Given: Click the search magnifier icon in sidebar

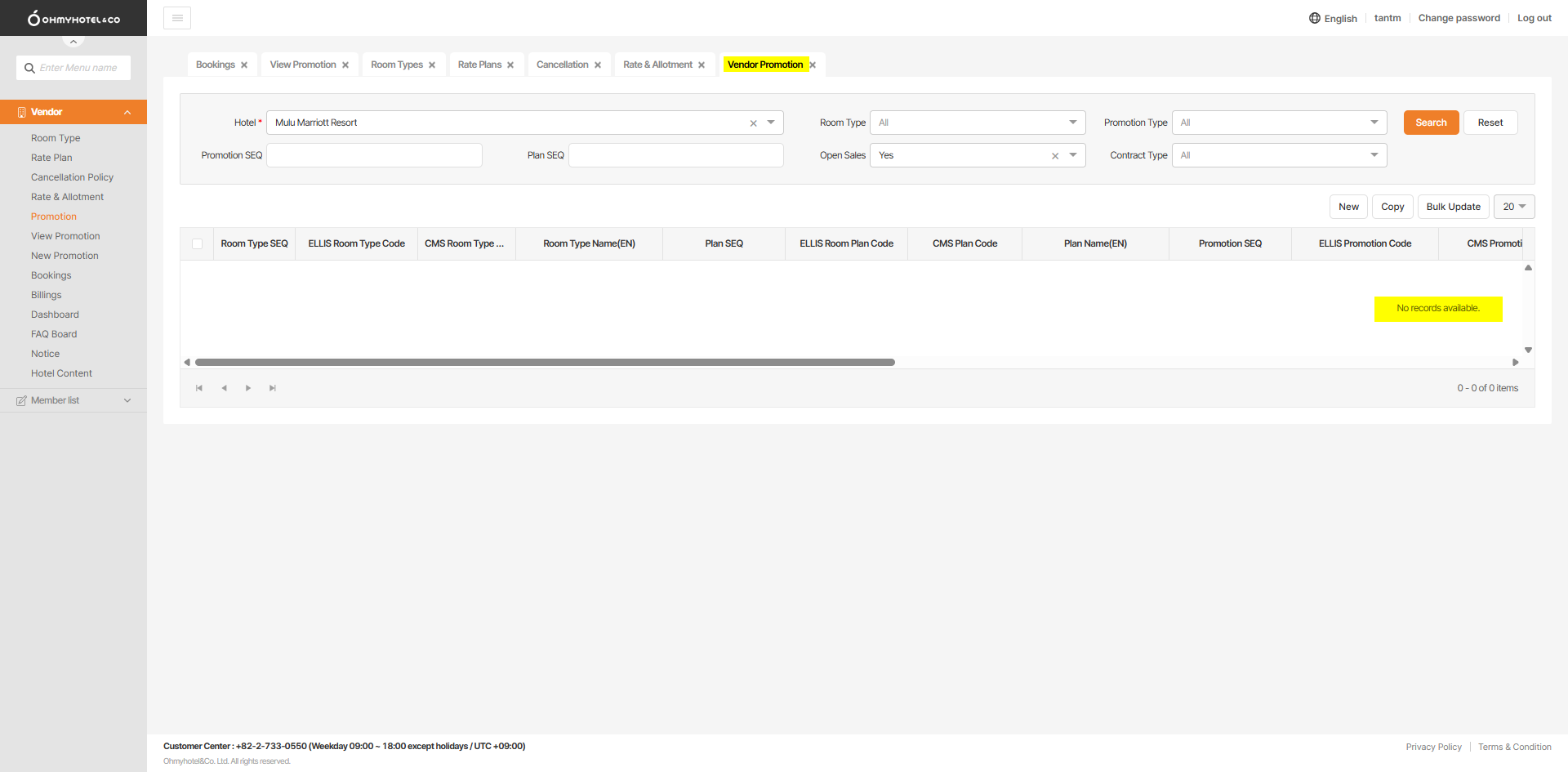Looking at the screenshot, I should click(x=29, y=68).
